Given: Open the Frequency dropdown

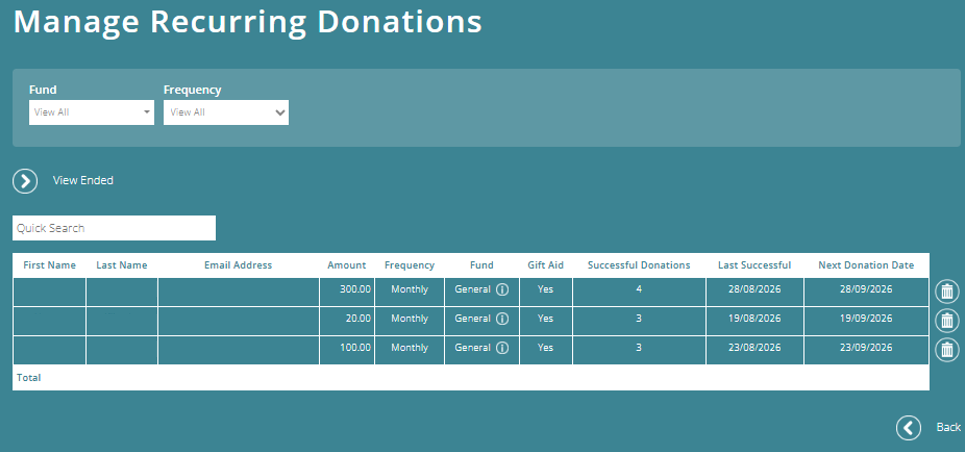Looking at the screenshot, I should tap(226, 113).
